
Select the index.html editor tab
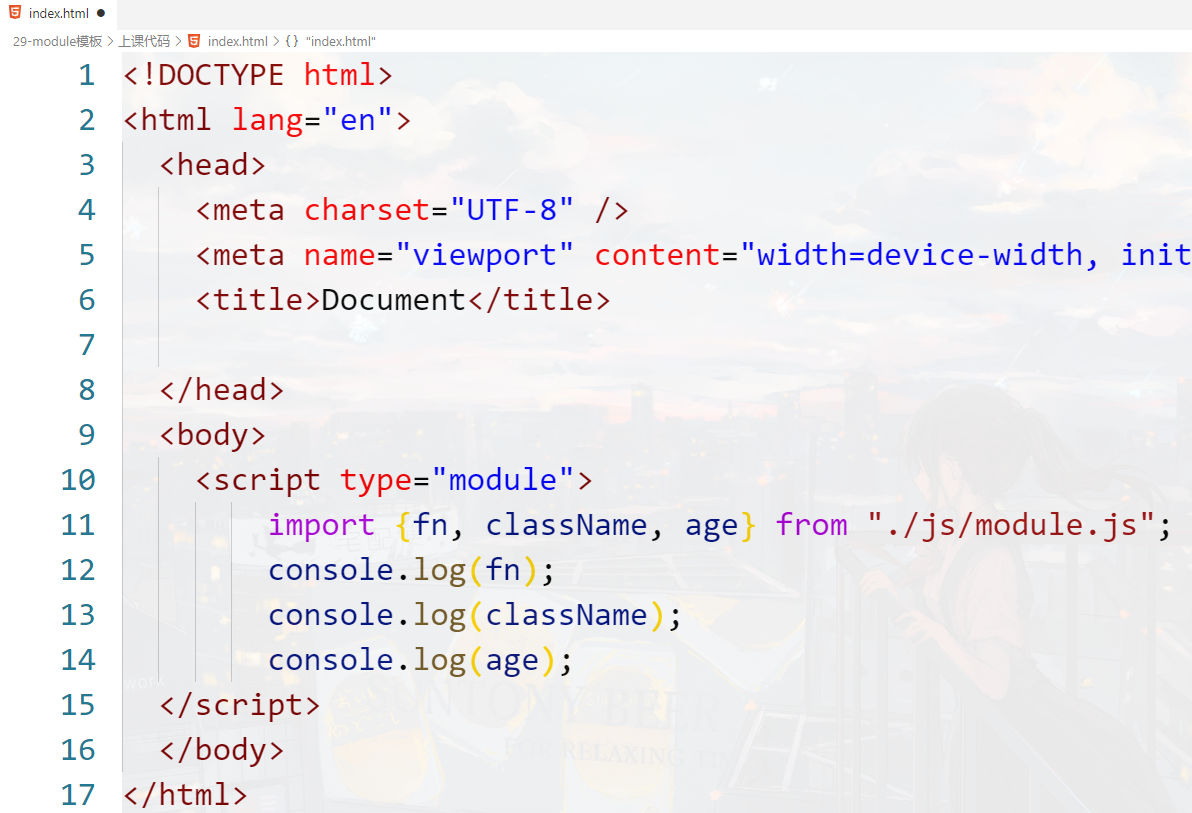(59, 14)
